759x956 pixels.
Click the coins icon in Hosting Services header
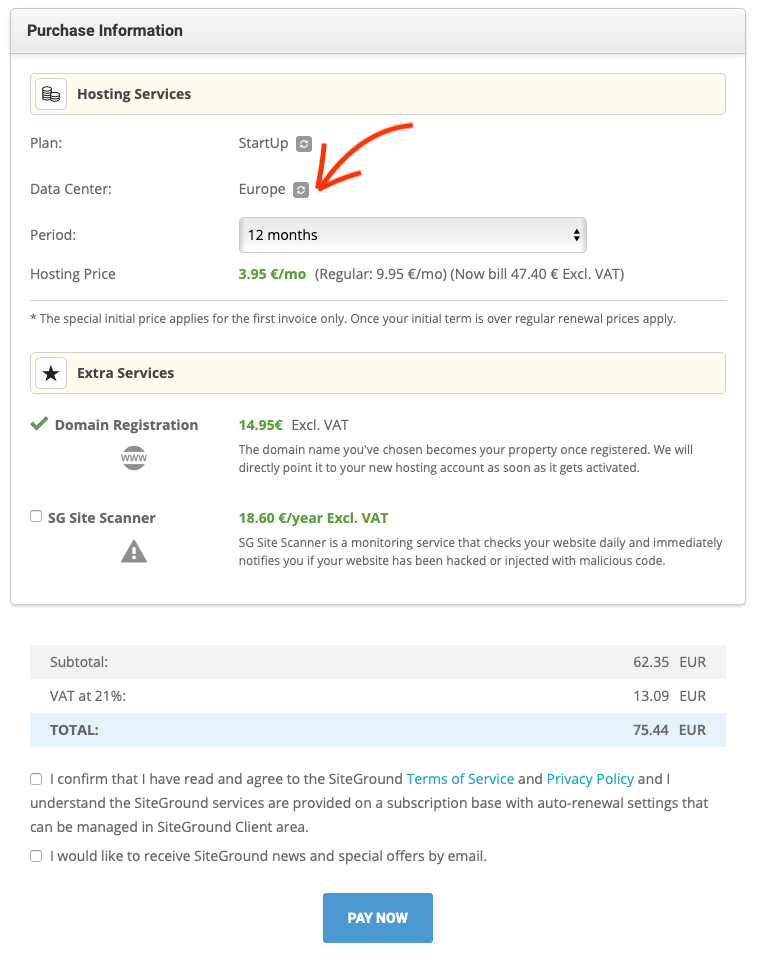pos(51,94)
